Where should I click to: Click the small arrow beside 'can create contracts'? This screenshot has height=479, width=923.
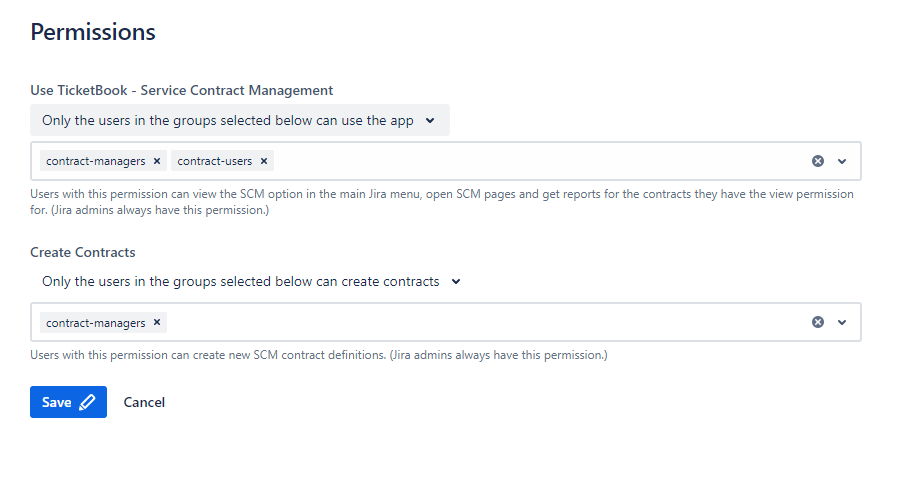coord(456,282)
